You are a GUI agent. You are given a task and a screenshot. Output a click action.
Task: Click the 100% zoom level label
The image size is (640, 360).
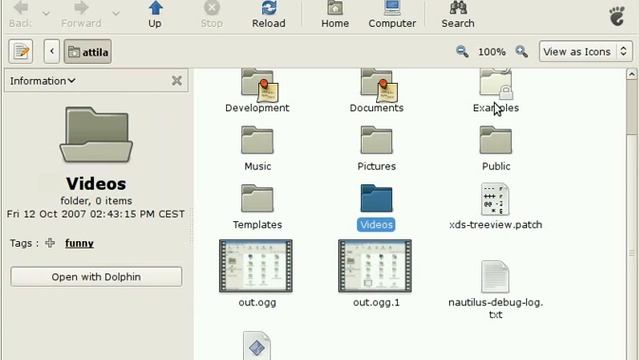492,52
